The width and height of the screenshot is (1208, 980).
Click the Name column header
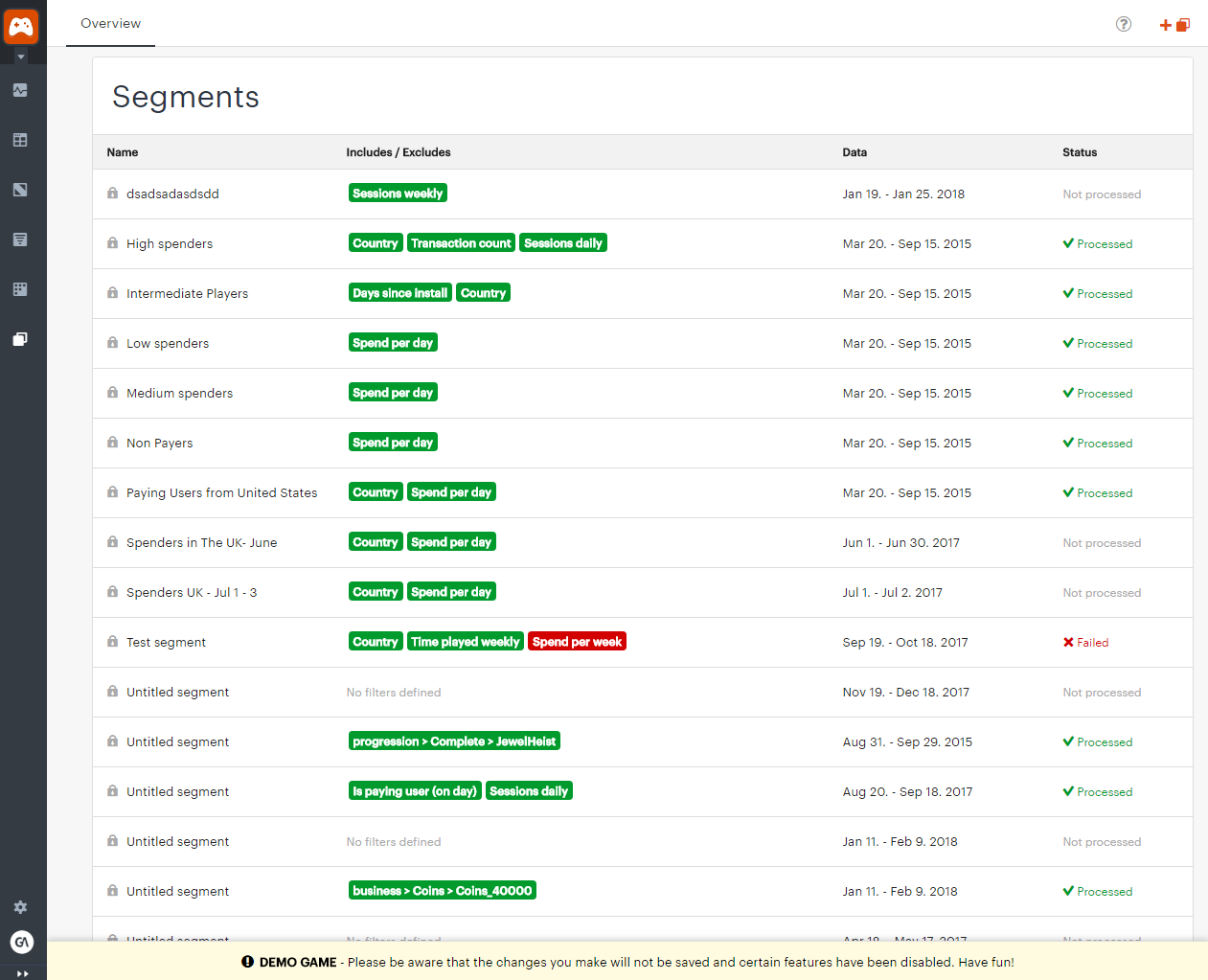pos(123,152)
